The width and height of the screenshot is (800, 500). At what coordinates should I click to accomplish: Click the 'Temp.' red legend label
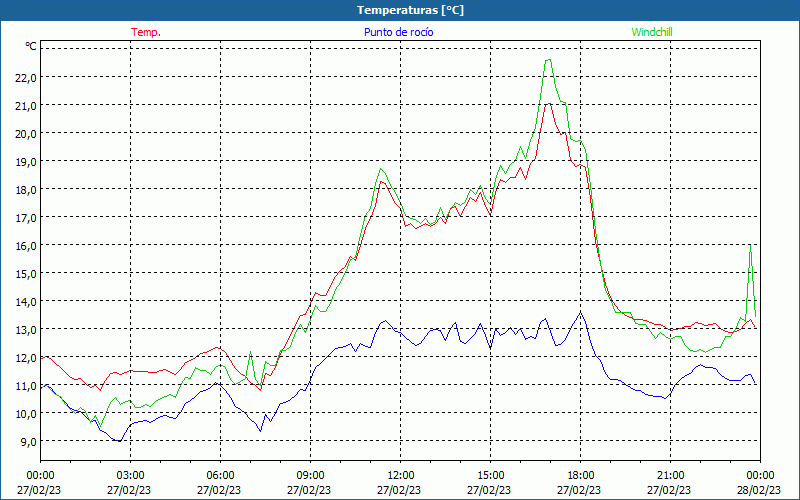point(146,32)
